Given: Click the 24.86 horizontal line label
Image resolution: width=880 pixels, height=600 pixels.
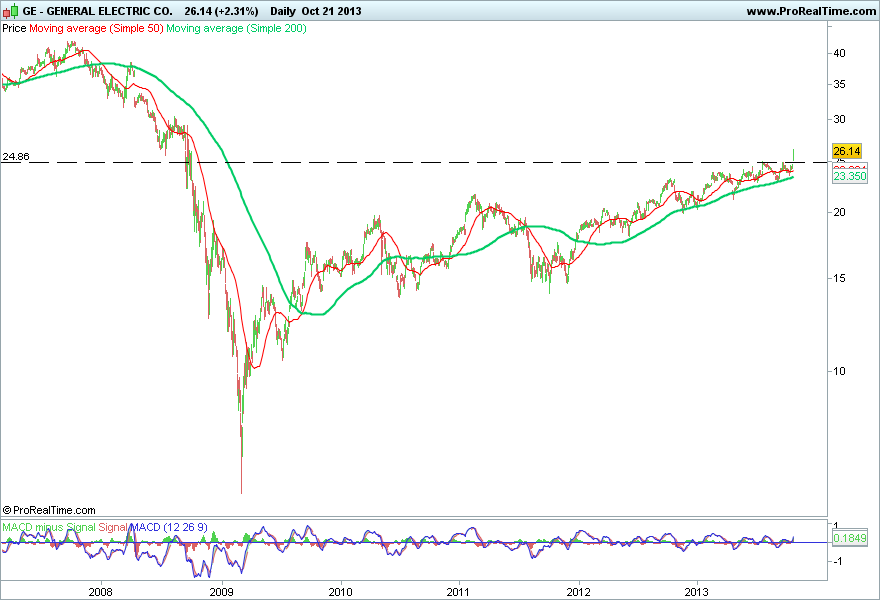Looking at the screenshot, I should 16,157.
